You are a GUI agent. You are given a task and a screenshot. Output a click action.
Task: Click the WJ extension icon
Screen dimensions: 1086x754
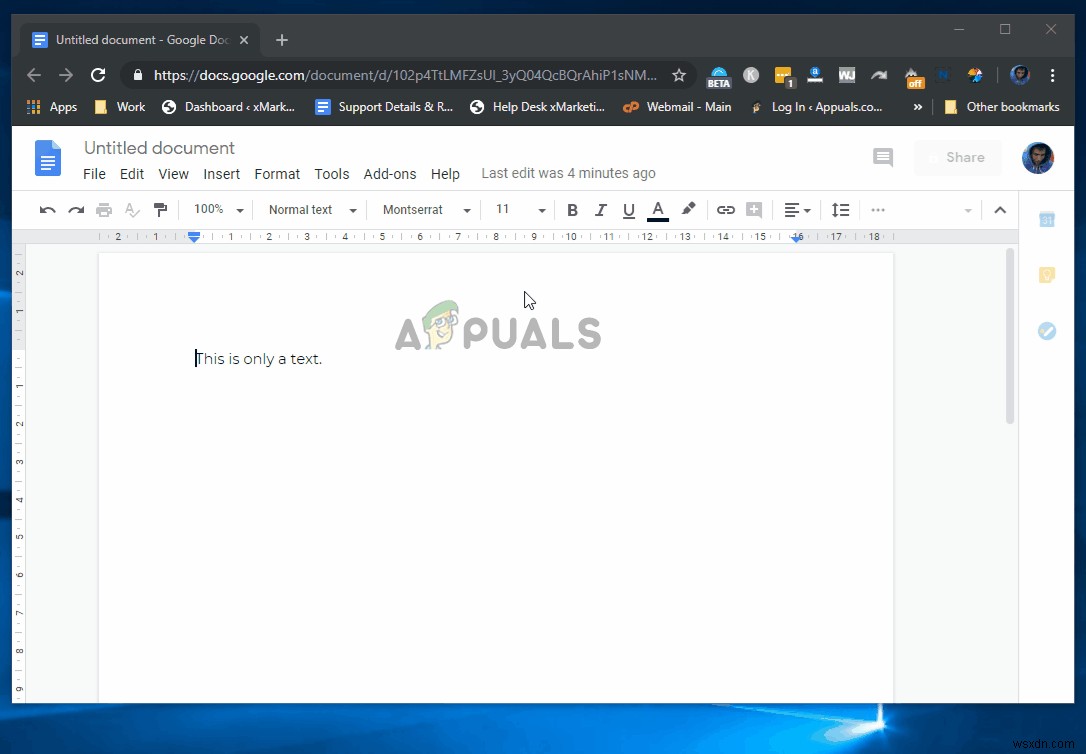coord(846,75)
